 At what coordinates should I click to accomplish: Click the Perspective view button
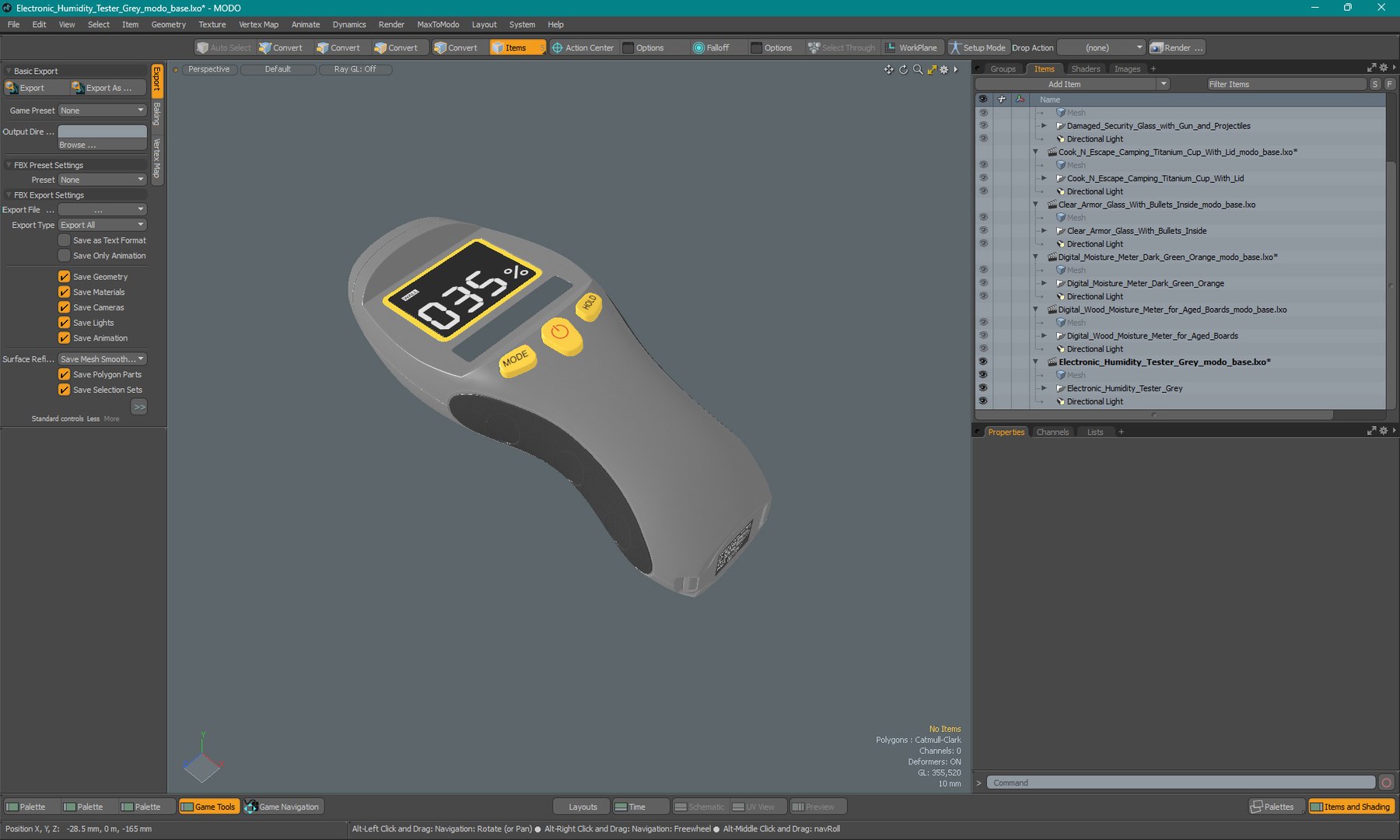(209, 69)
